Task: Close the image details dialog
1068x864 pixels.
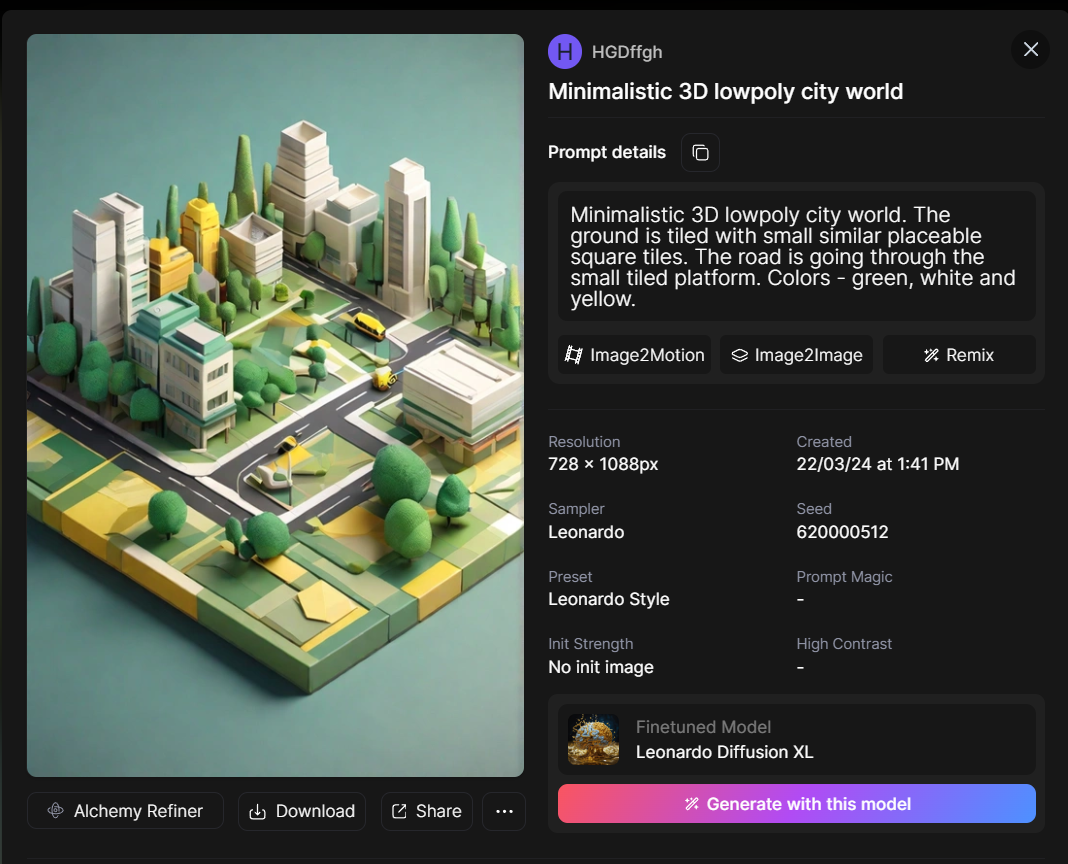Action: click(1031, 50)
